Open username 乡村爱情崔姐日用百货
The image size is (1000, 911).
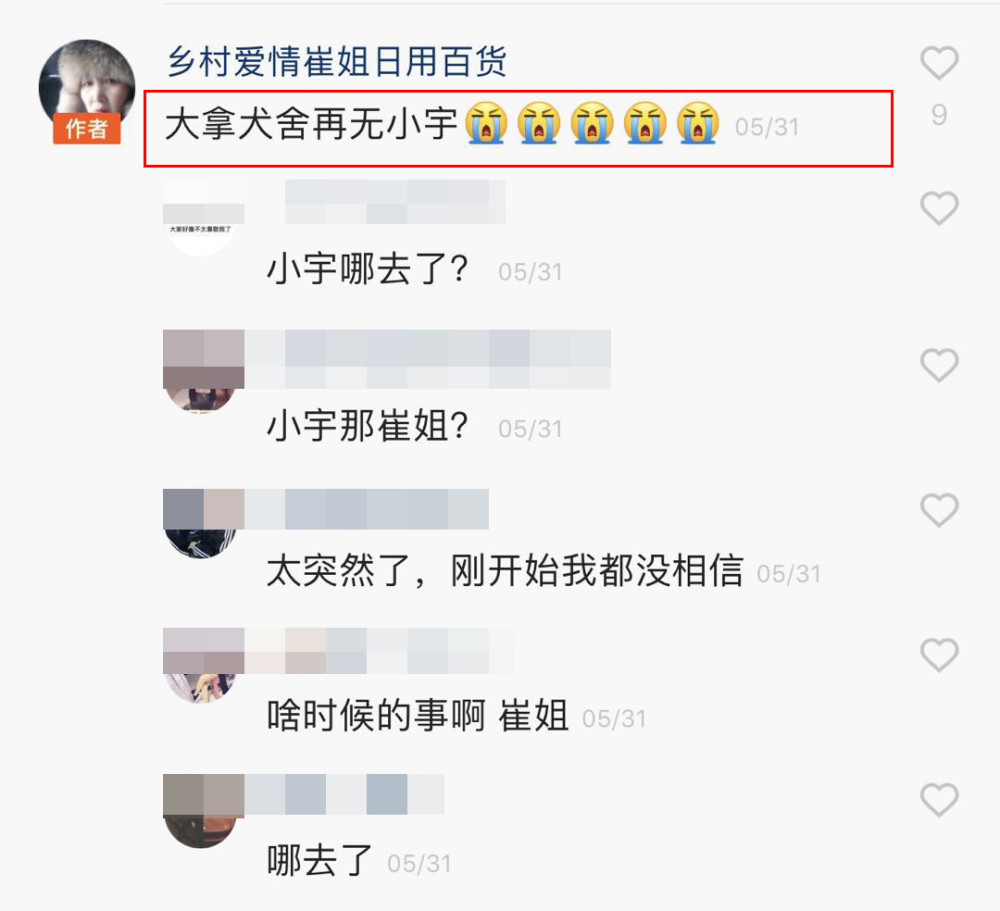pyautogui.click(x=337, y=62)
